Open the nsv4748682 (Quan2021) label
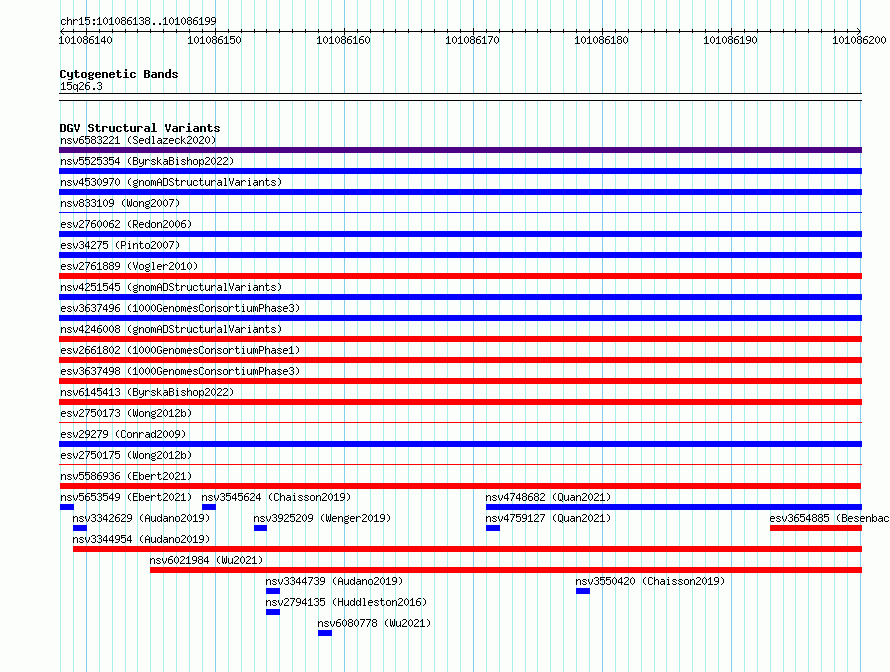This screenshot has height=672, width=890. (x=548, y=497)
